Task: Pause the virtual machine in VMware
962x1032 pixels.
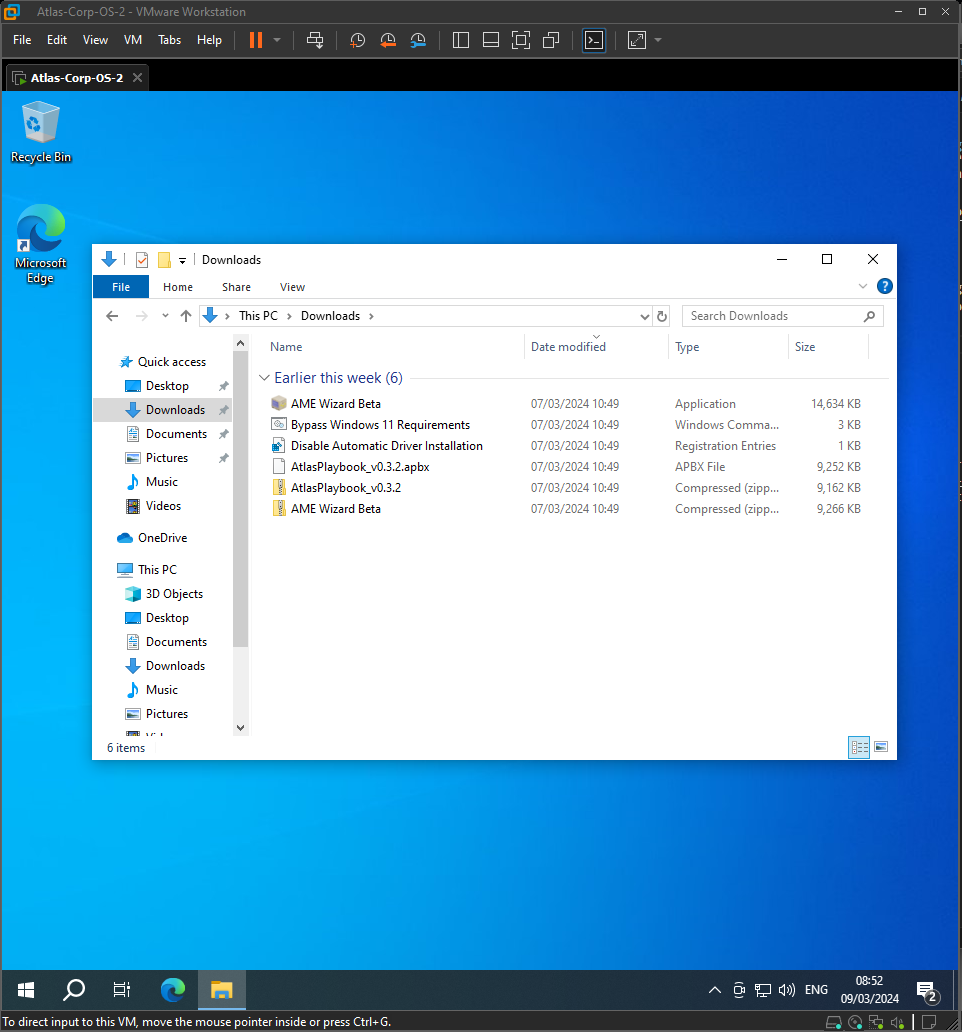Action: tap(255, 40)
